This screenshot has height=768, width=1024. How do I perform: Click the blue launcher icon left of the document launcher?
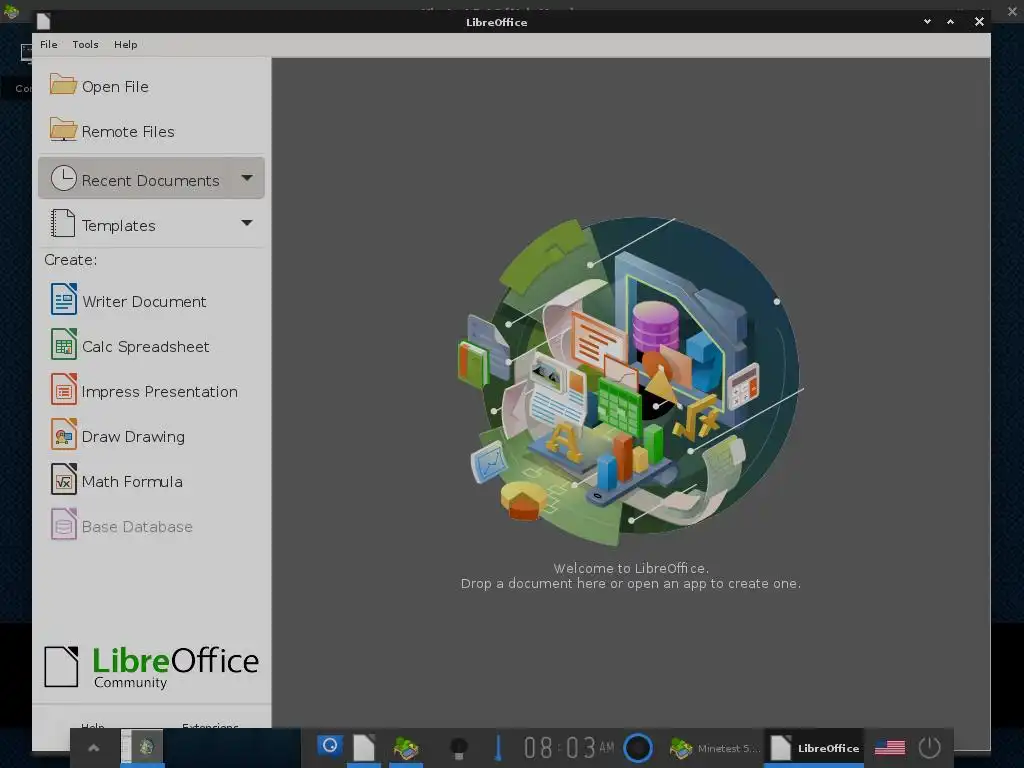coord(330,746)
